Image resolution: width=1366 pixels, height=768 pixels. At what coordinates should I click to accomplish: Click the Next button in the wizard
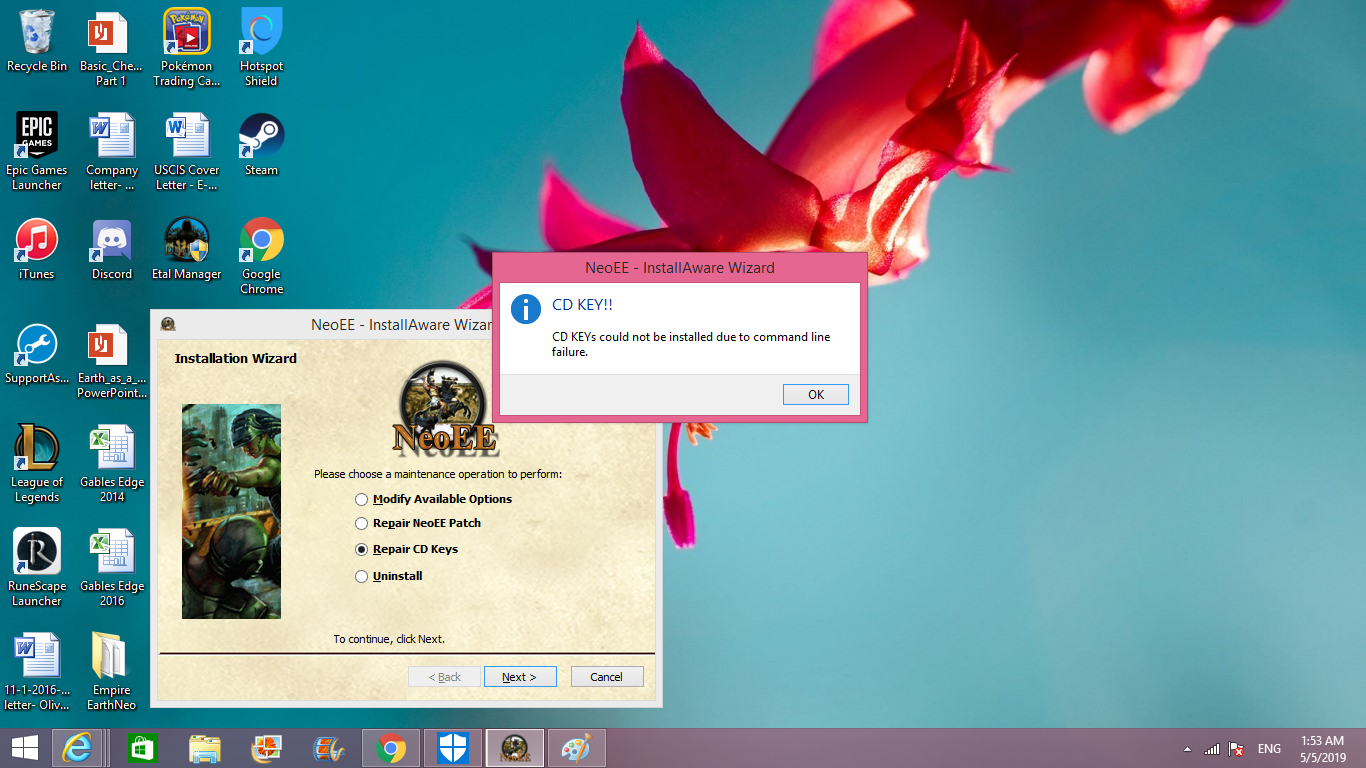tap(519, 677)
